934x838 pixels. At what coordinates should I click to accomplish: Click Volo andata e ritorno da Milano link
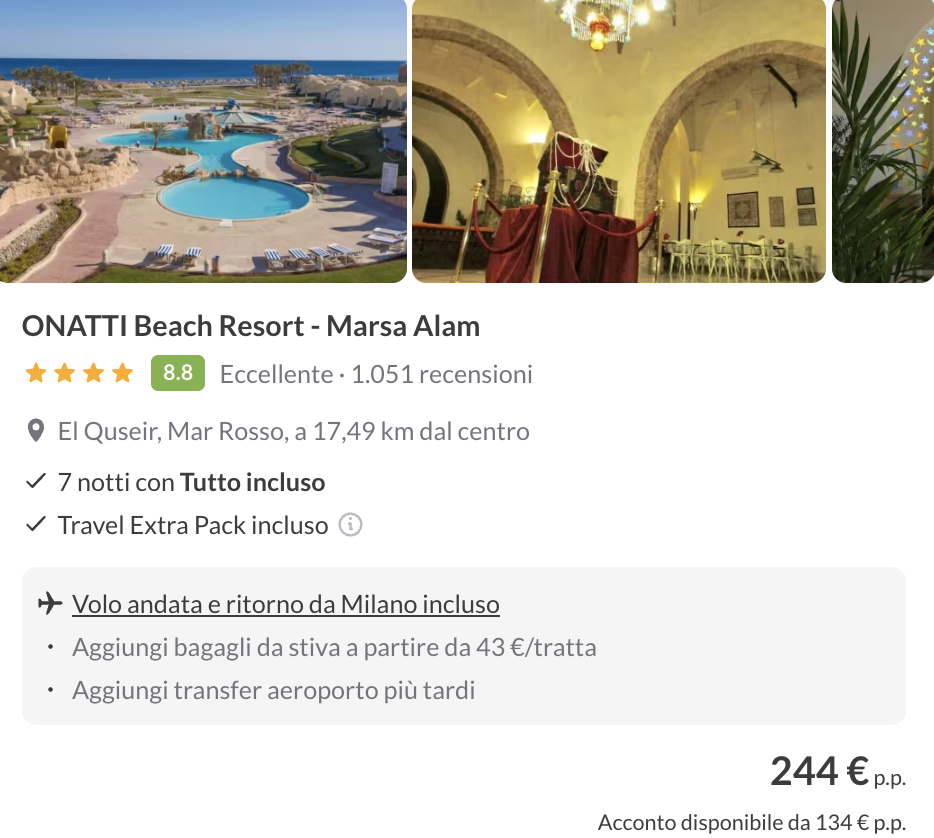286,604
